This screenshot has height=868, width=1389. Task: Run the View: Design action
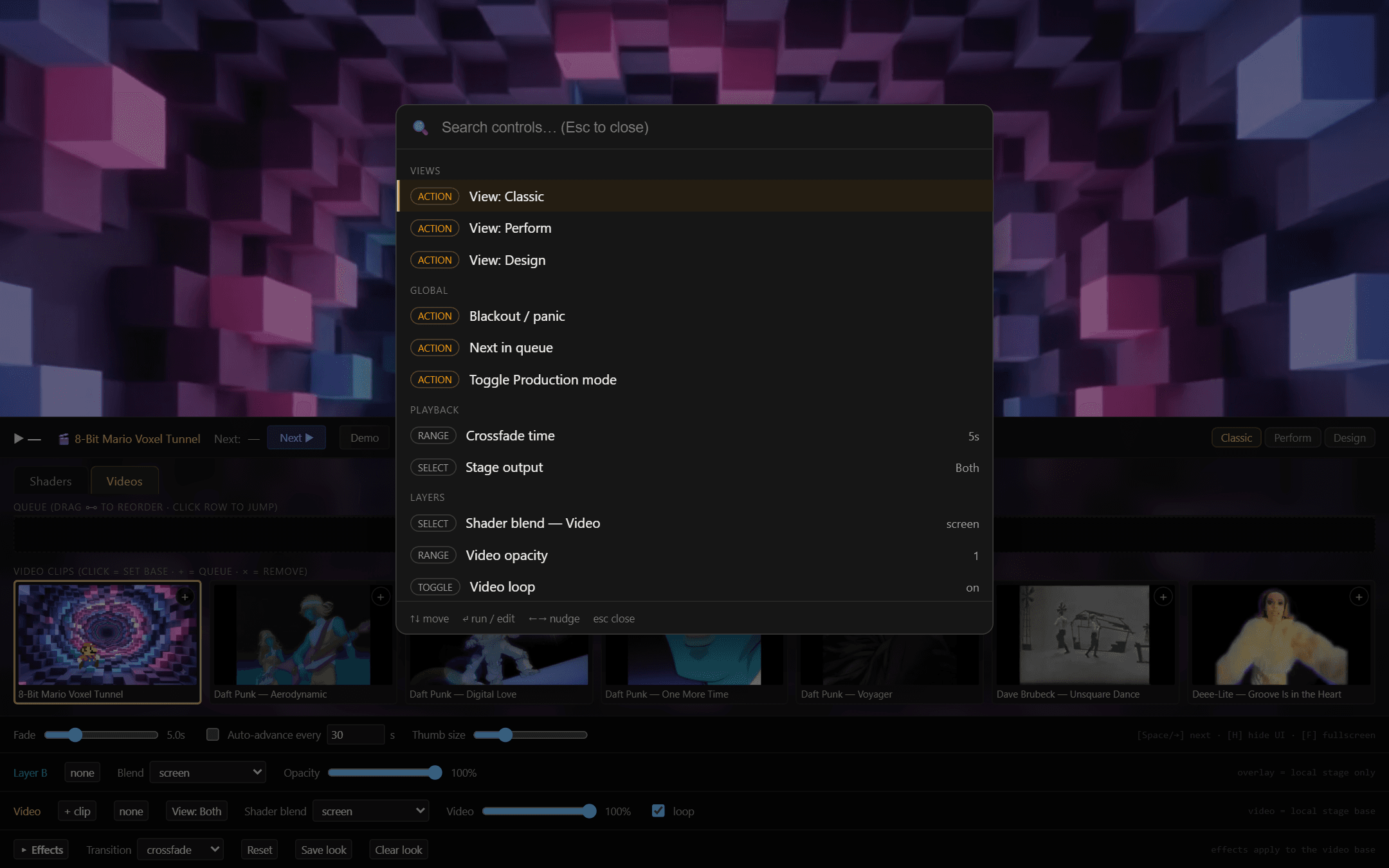pyautogui.click(x=694, y=260)
